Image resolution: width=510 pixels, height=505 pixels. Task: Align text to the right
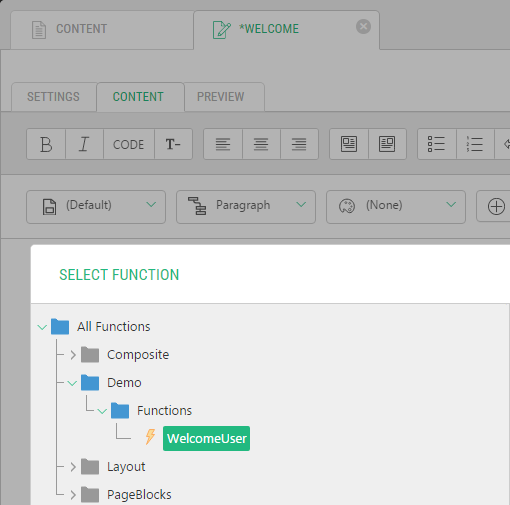299,144
